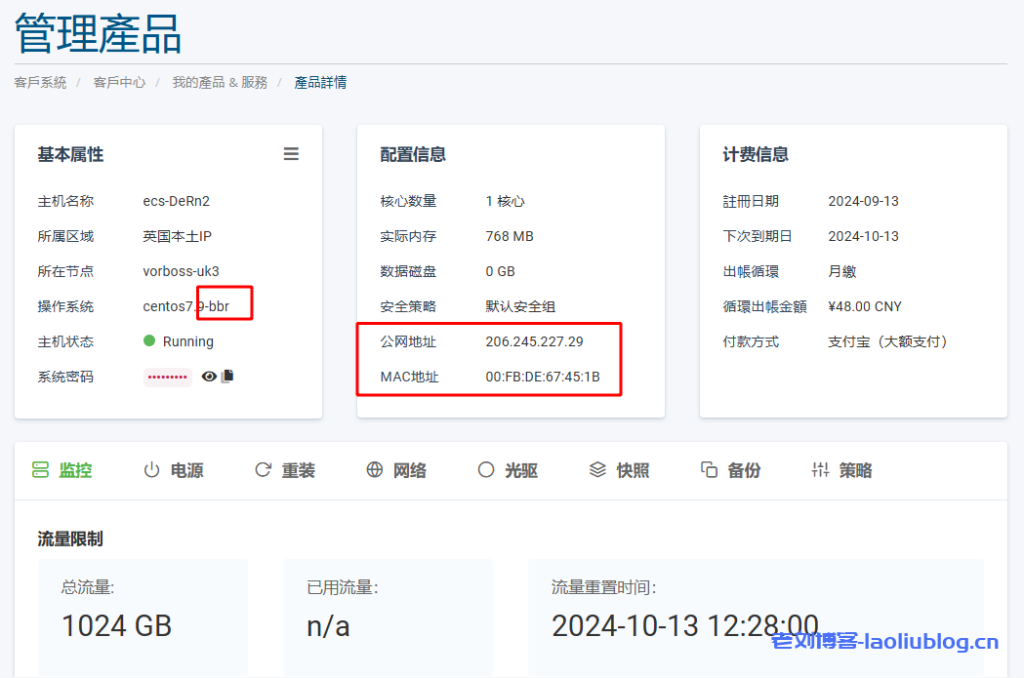Reveal the hidden system password
Screen dimensions: 1024x678
(x=211, y=376)
